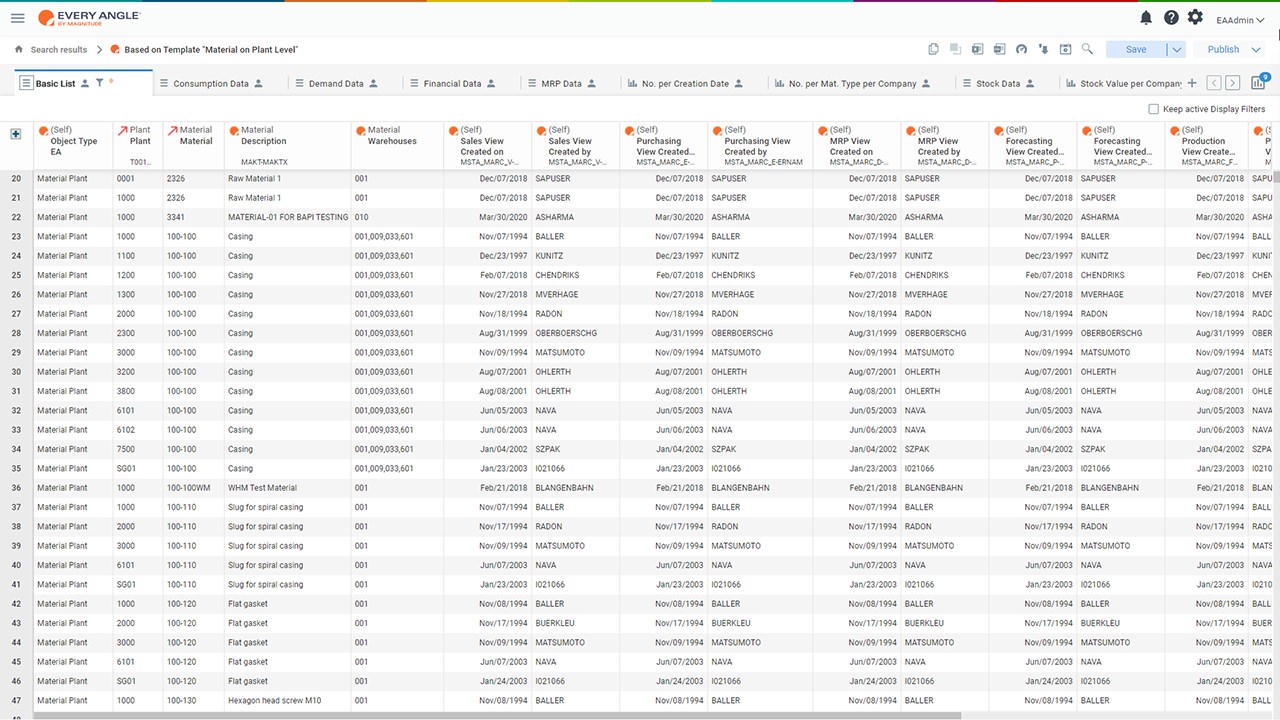The width and height of the screenshot is (1280, 720).
Task: Click plant '1300' cell
Action: point(138,295)
